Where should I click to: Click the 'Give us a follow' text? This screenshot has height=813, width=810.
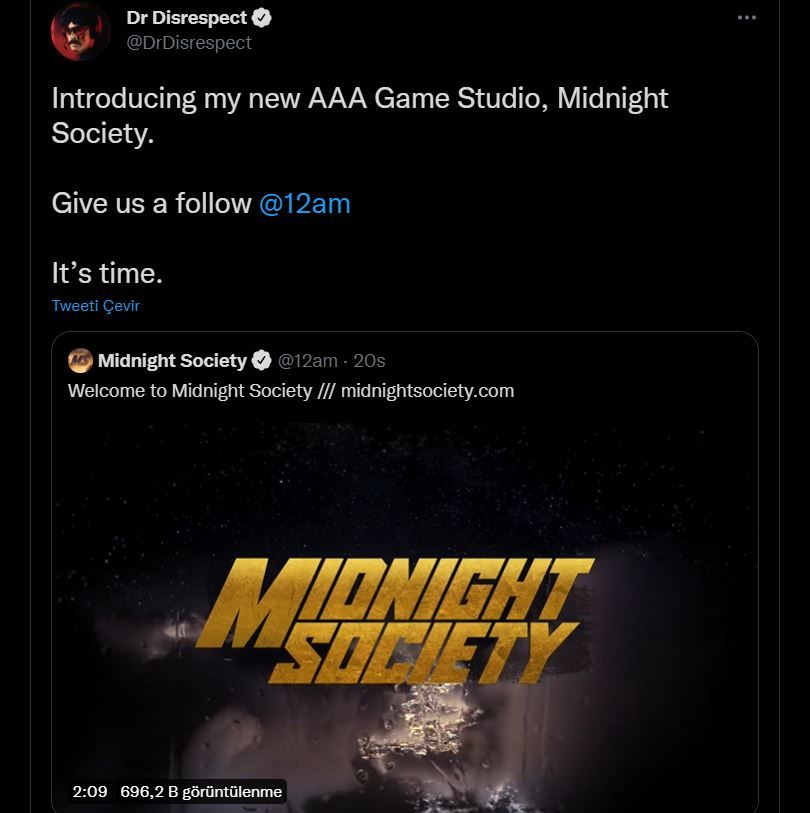(151, 203)
